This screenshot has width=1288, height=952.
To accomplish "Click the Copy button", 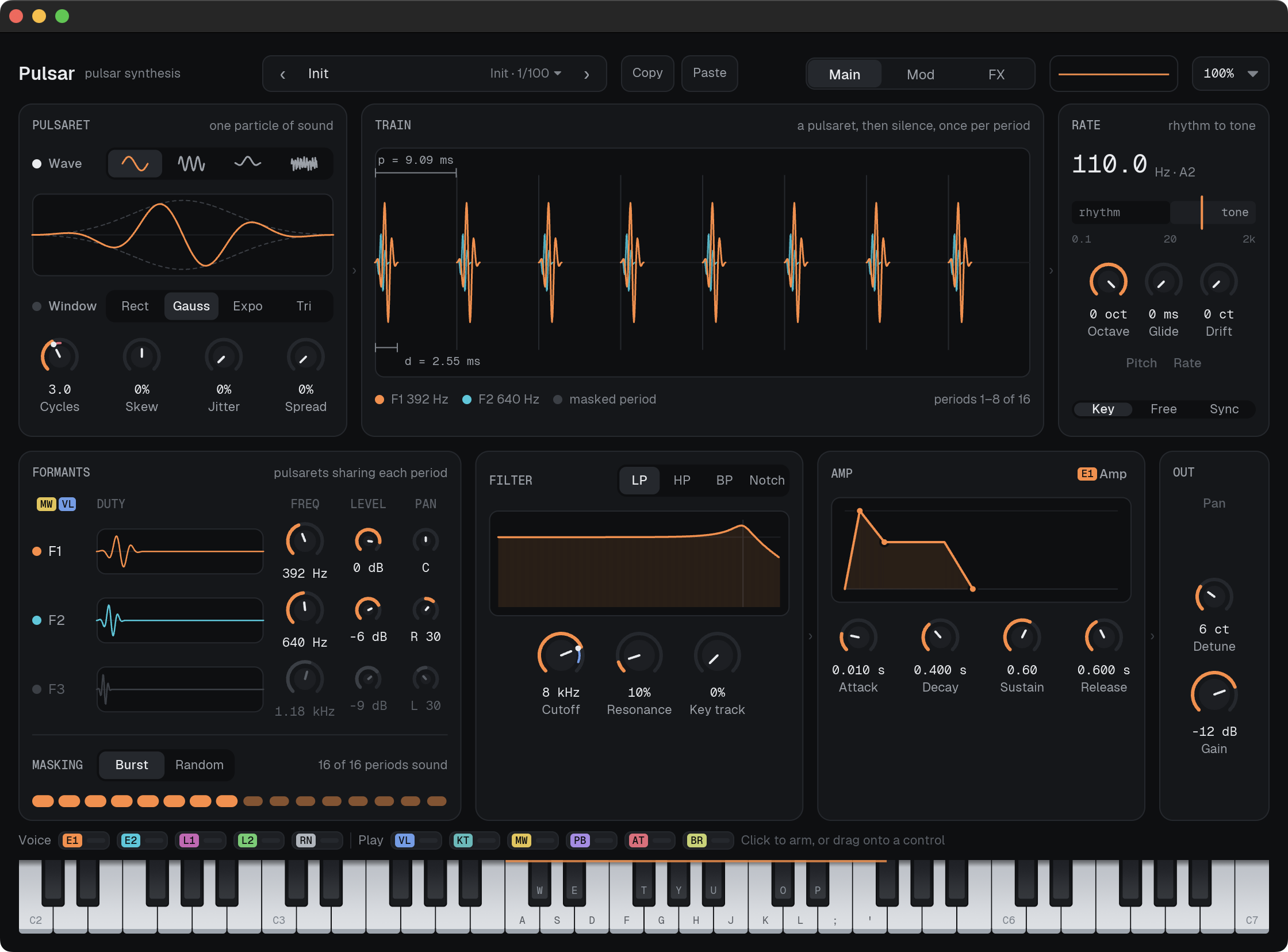I will tap(647, 73).
